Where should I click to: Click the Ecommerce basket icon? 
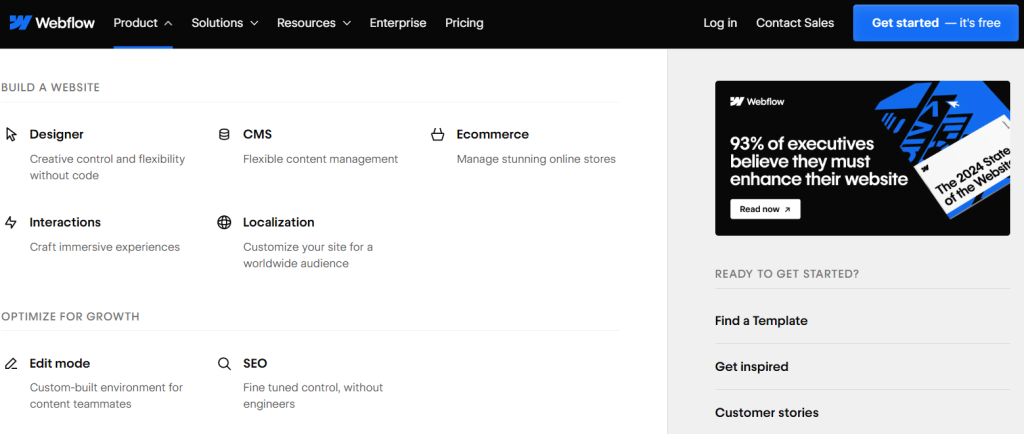pos(438,134)
